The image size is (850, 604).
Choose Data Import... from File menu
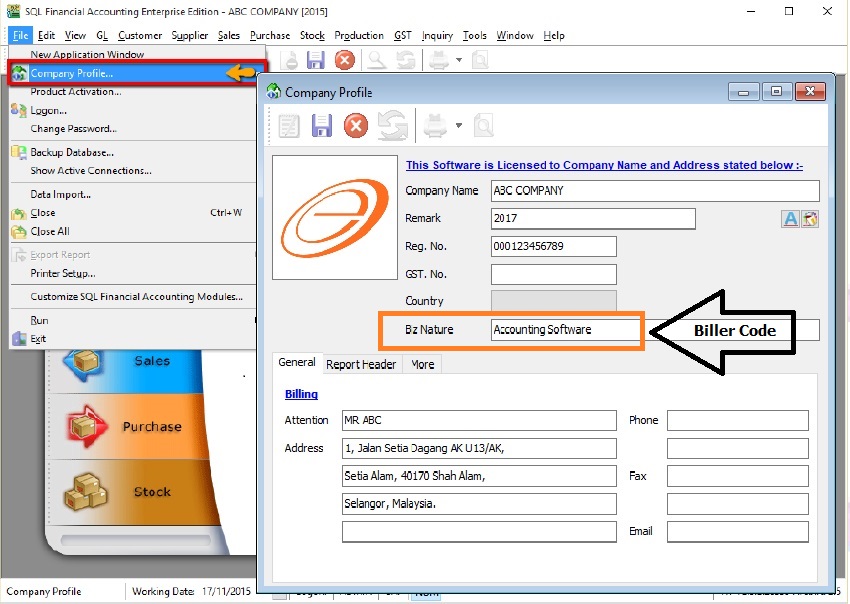point(132,194)
